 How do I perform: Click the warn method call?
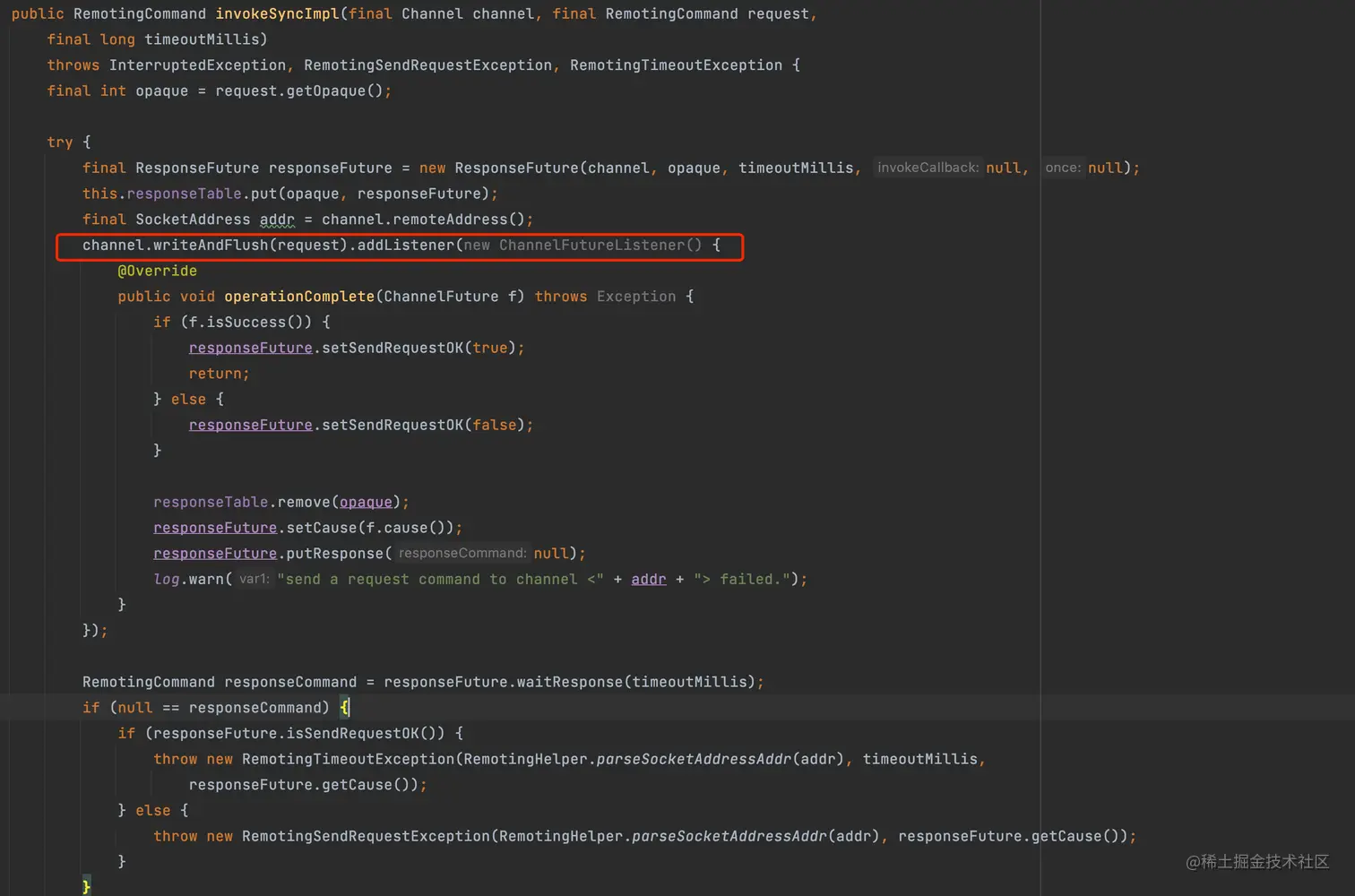click(x=206, y=579)
